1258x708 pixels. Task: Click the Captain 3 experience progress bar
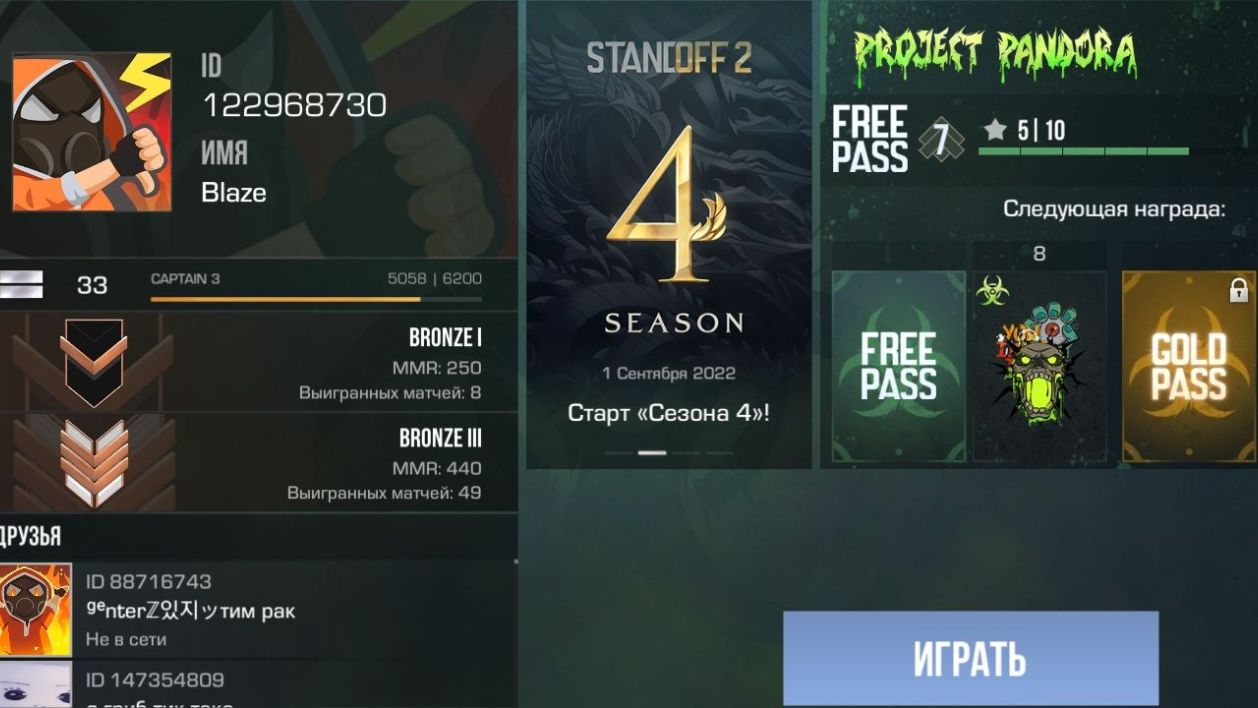316,298
